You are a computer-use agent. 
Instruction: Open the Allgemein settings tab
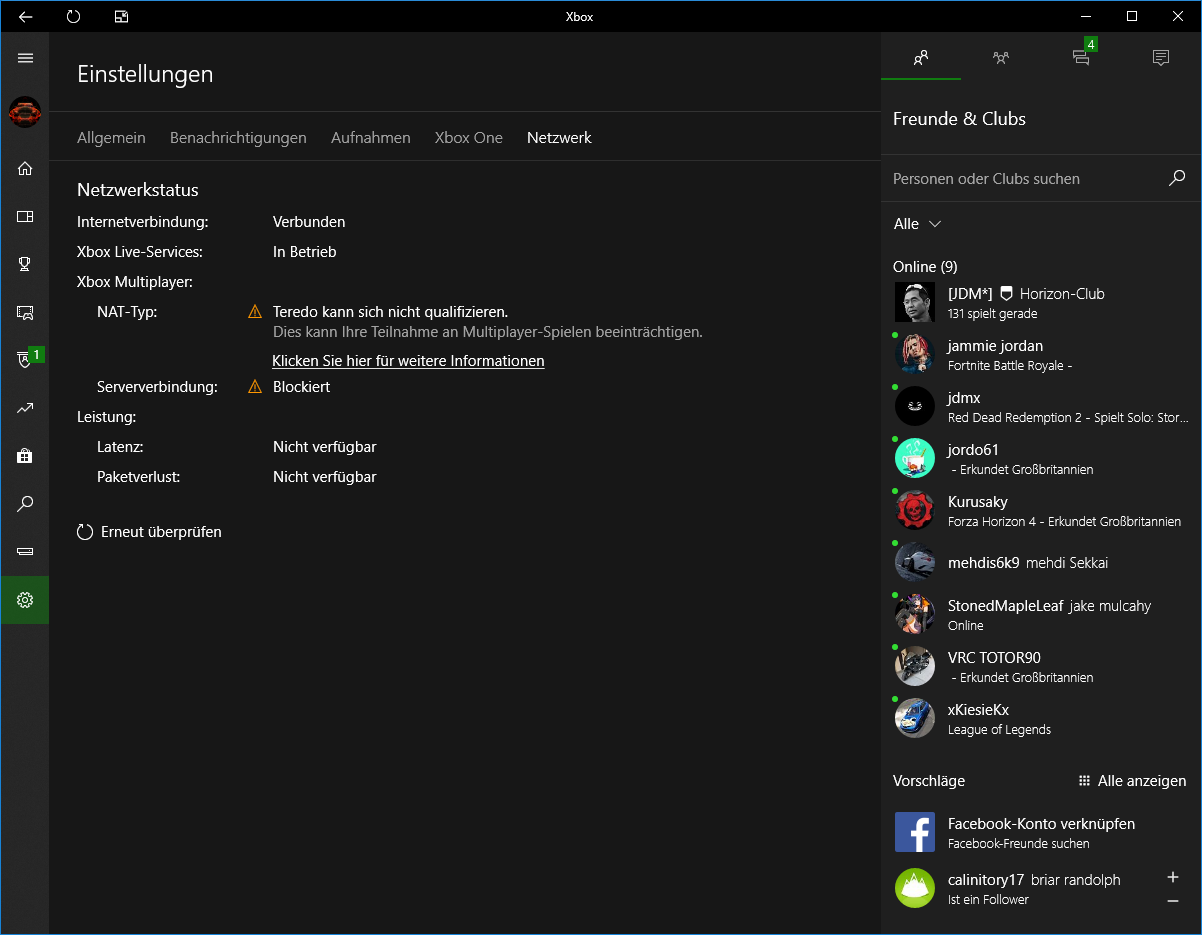pyautogui.click(x=111, y=138)
